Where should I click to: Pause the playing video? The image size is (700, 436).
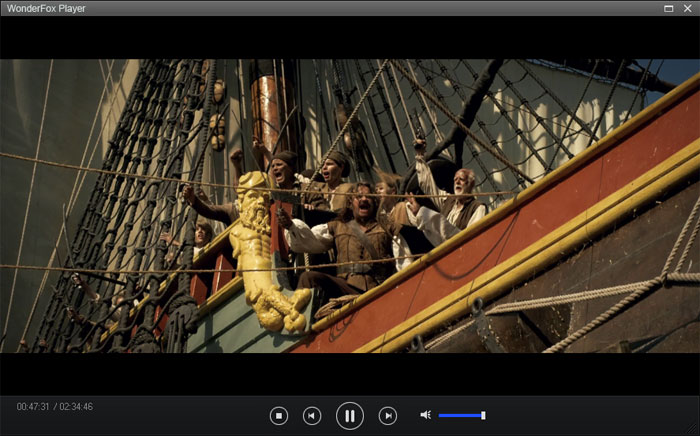pyautogui.click(x=350, y=416)
